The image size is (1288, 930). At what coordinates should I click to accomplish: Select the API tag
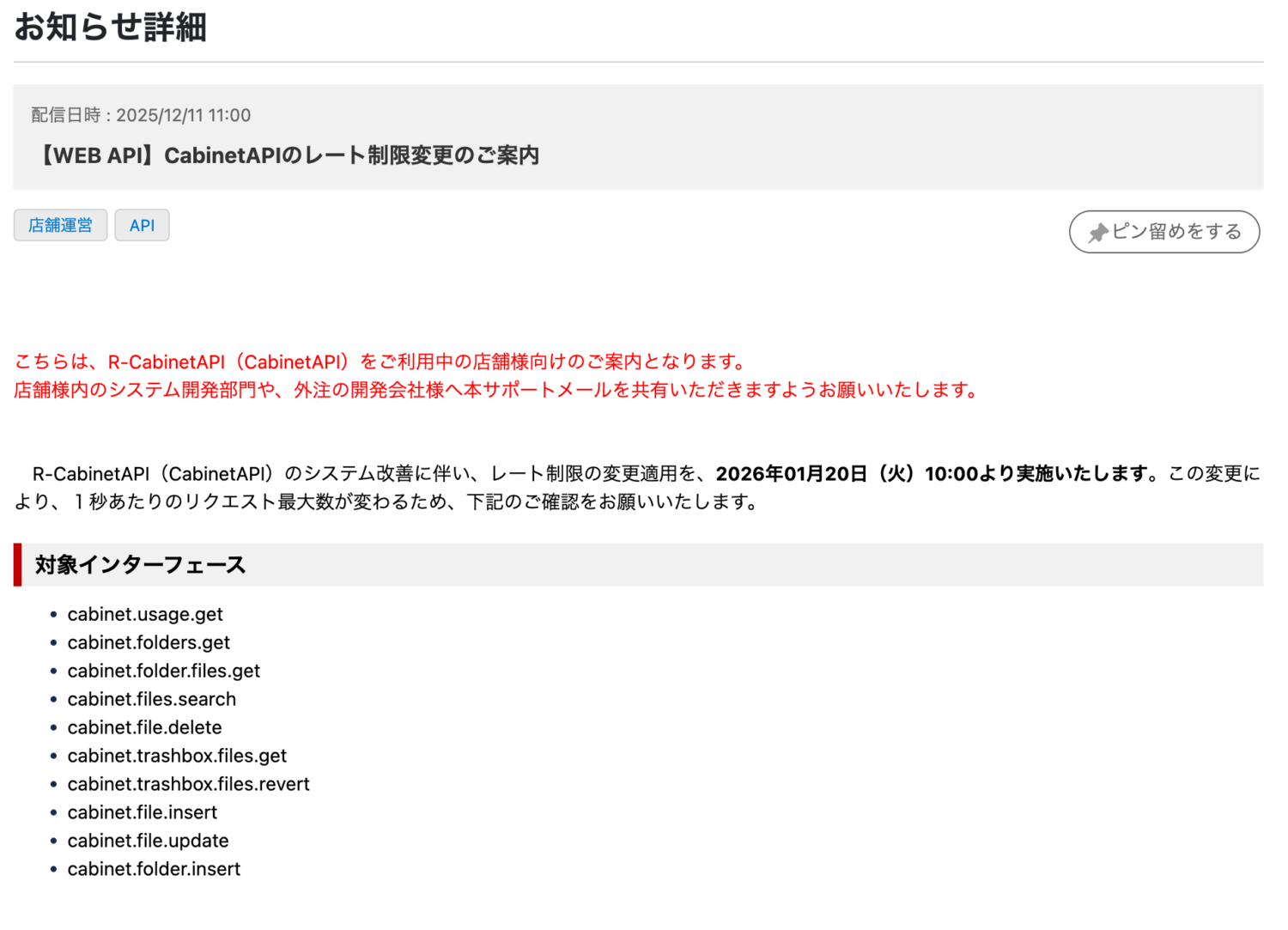(x=142, y=226)
